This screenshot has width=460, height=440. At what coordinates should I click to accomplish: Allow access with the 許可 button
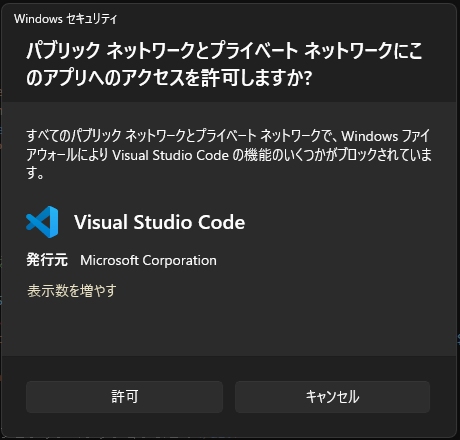[x=124, y=397]
